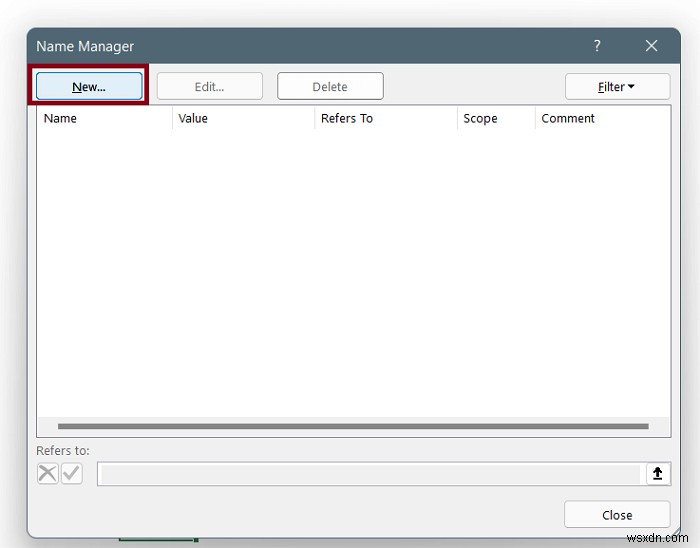Click the horizontal scrollbar in names list

coord(353,426)
